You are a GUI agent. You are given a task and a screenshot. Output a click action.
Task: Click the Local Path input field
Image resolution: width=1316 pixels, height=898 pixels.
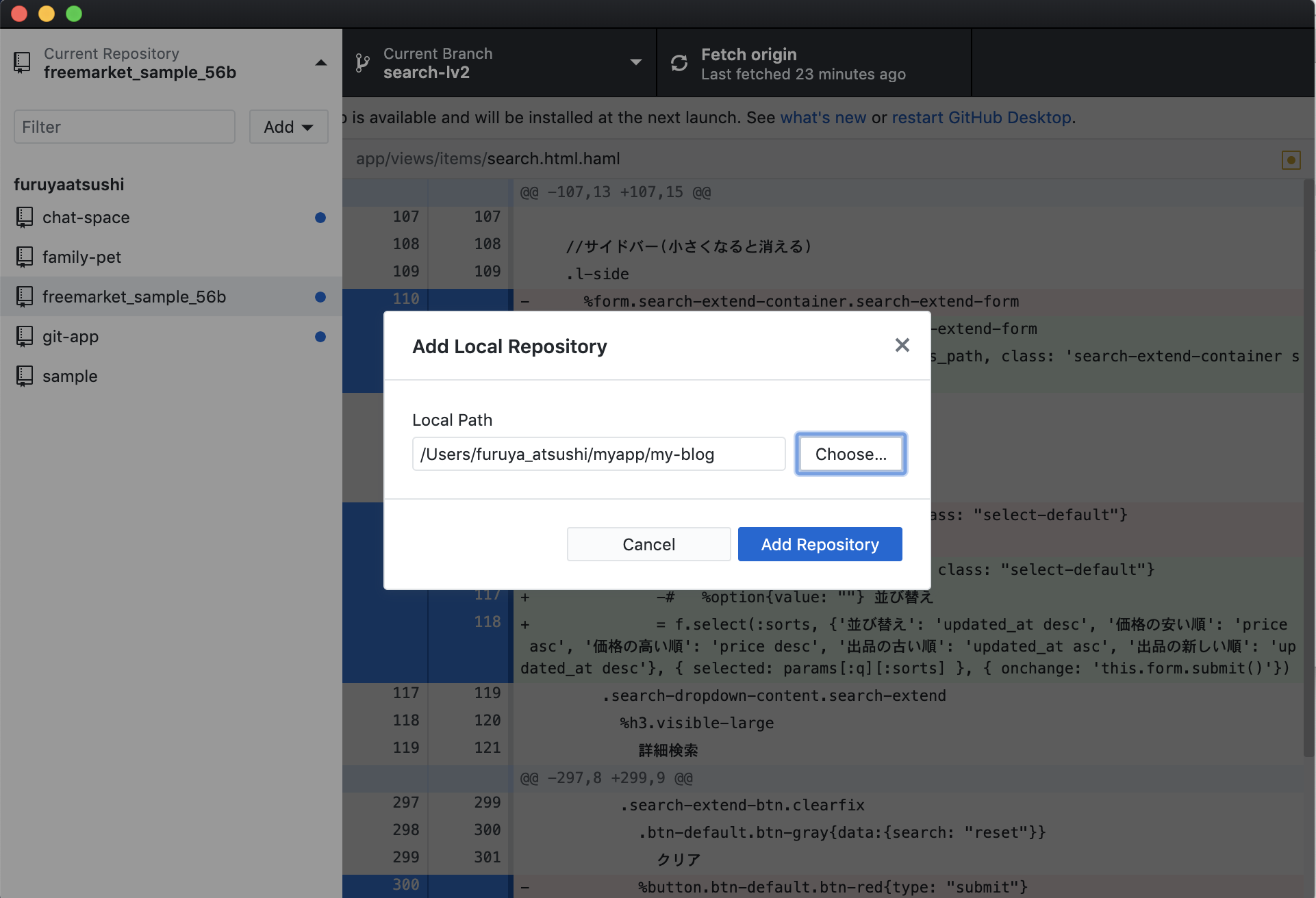coord(600,453)
